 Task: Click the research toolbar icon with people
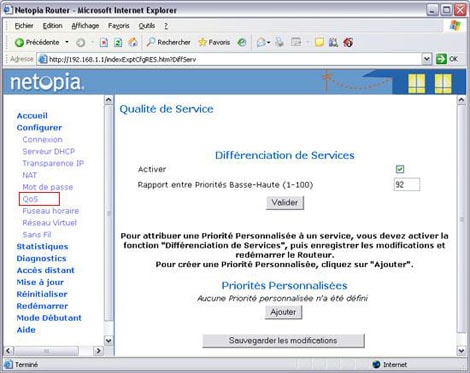pos(333,42)
